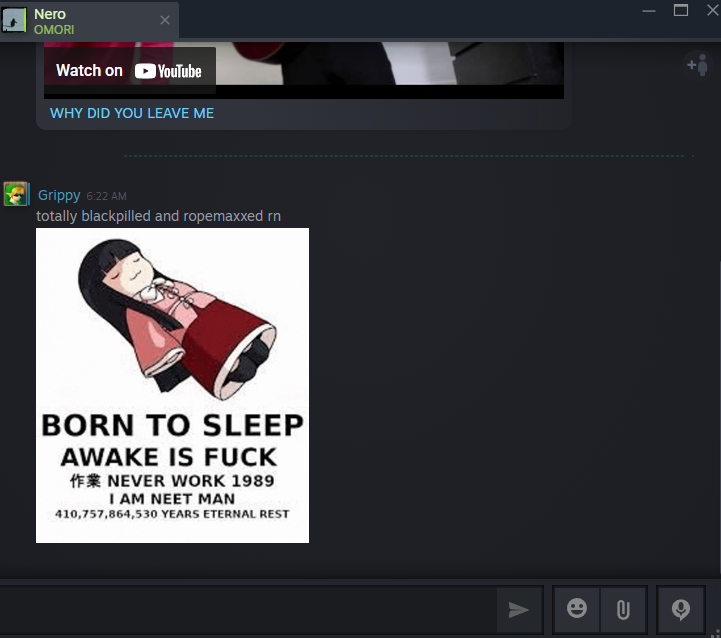Maximize the chat window

coord(681,11)
